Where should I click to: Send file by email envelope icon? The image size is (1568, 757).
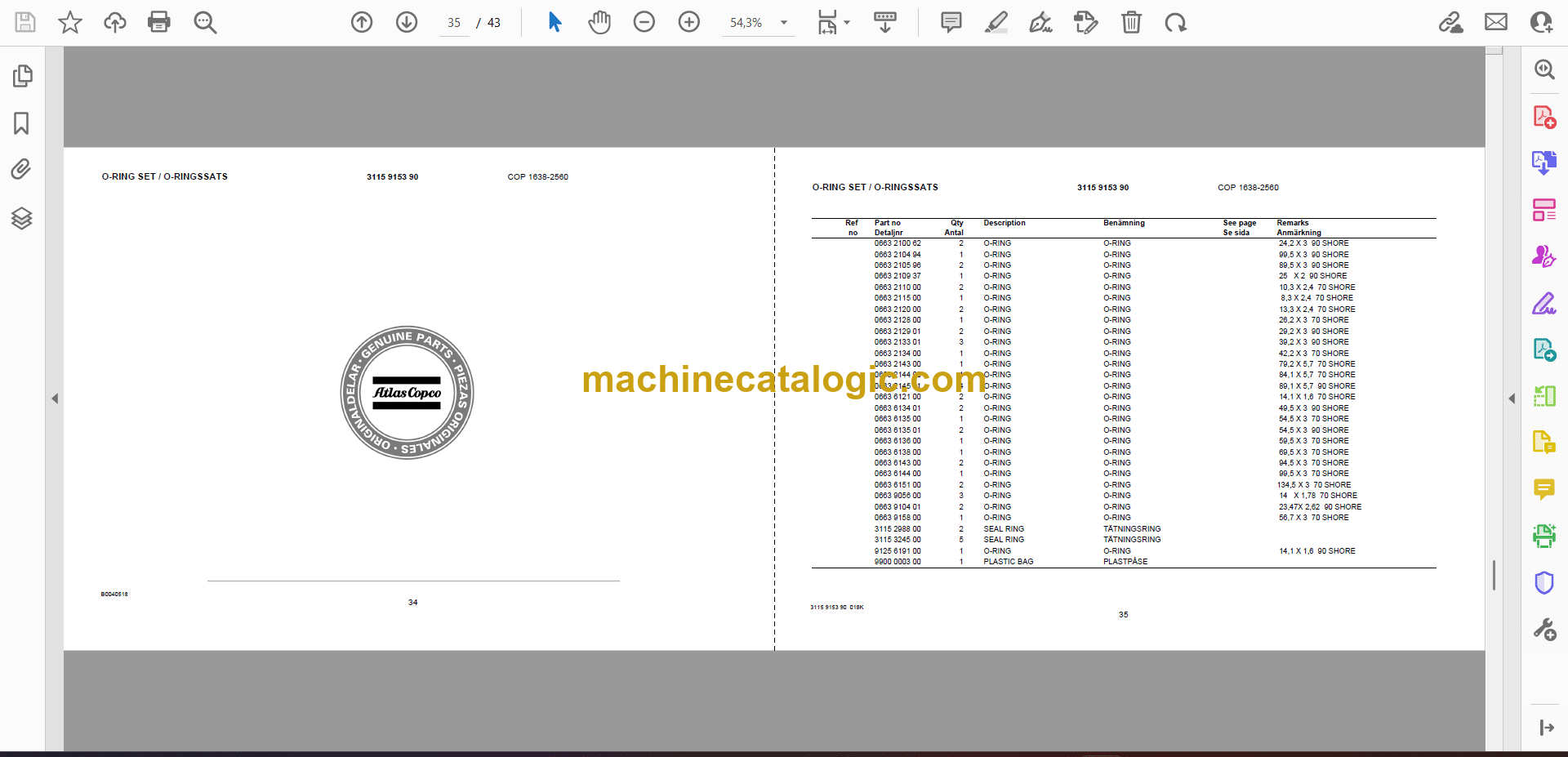[x=1496, y=22]
